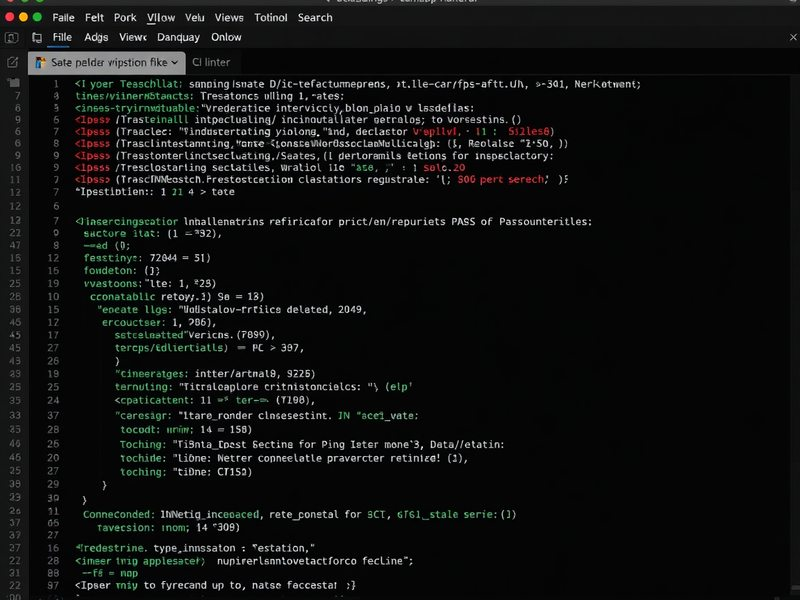
Task: Open the Views menu in the top menu bar
Action: pos(229,18)
